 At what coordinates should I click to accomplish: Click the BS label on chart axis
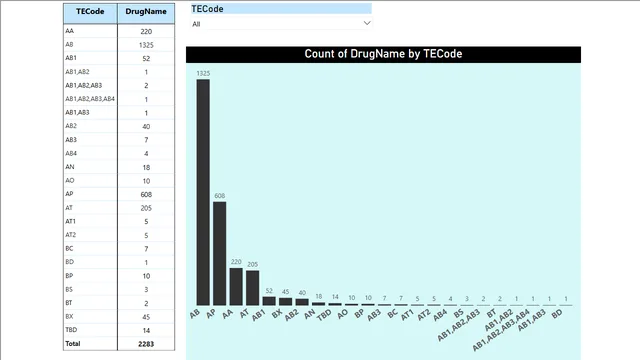[458, 313]
